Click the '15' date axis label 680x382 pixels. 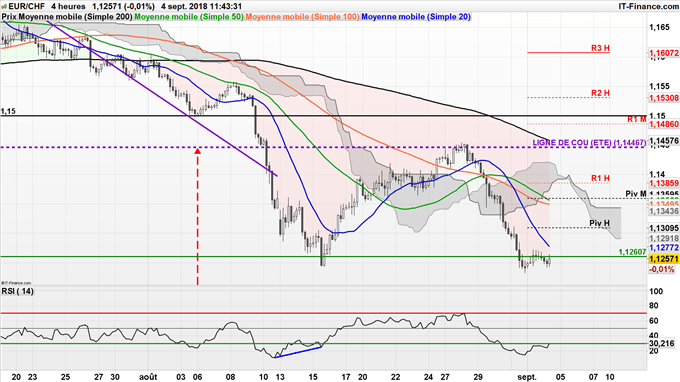tap(313, 377)
